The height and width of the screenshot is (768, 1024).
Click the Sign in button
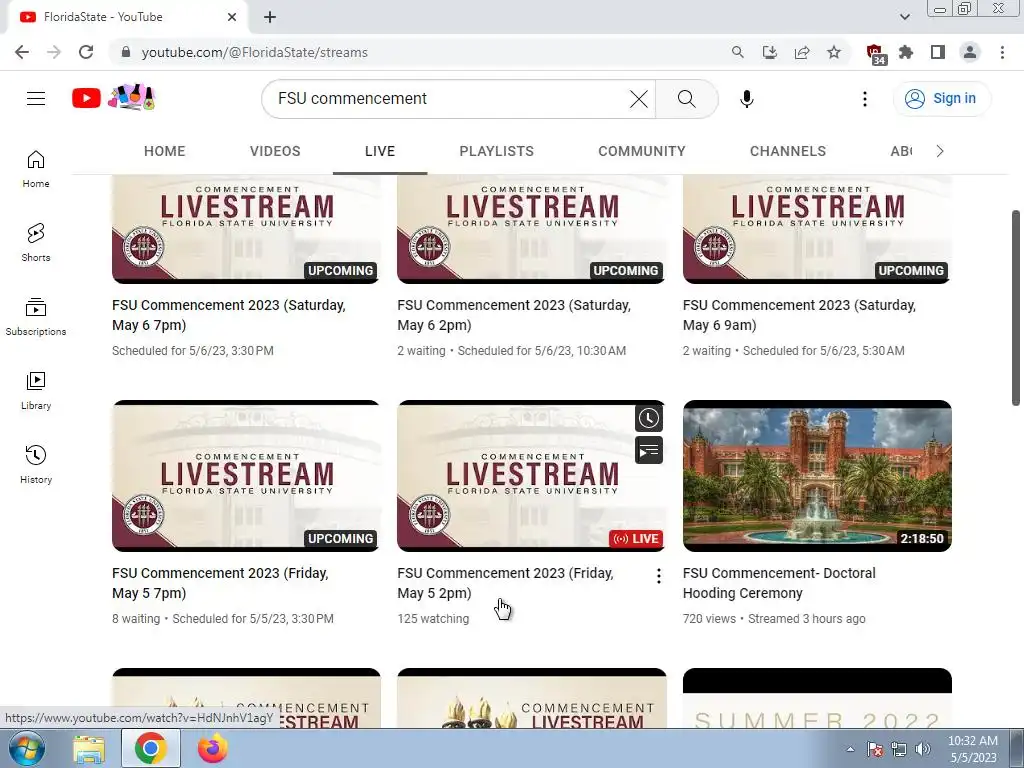click(941, 99)
